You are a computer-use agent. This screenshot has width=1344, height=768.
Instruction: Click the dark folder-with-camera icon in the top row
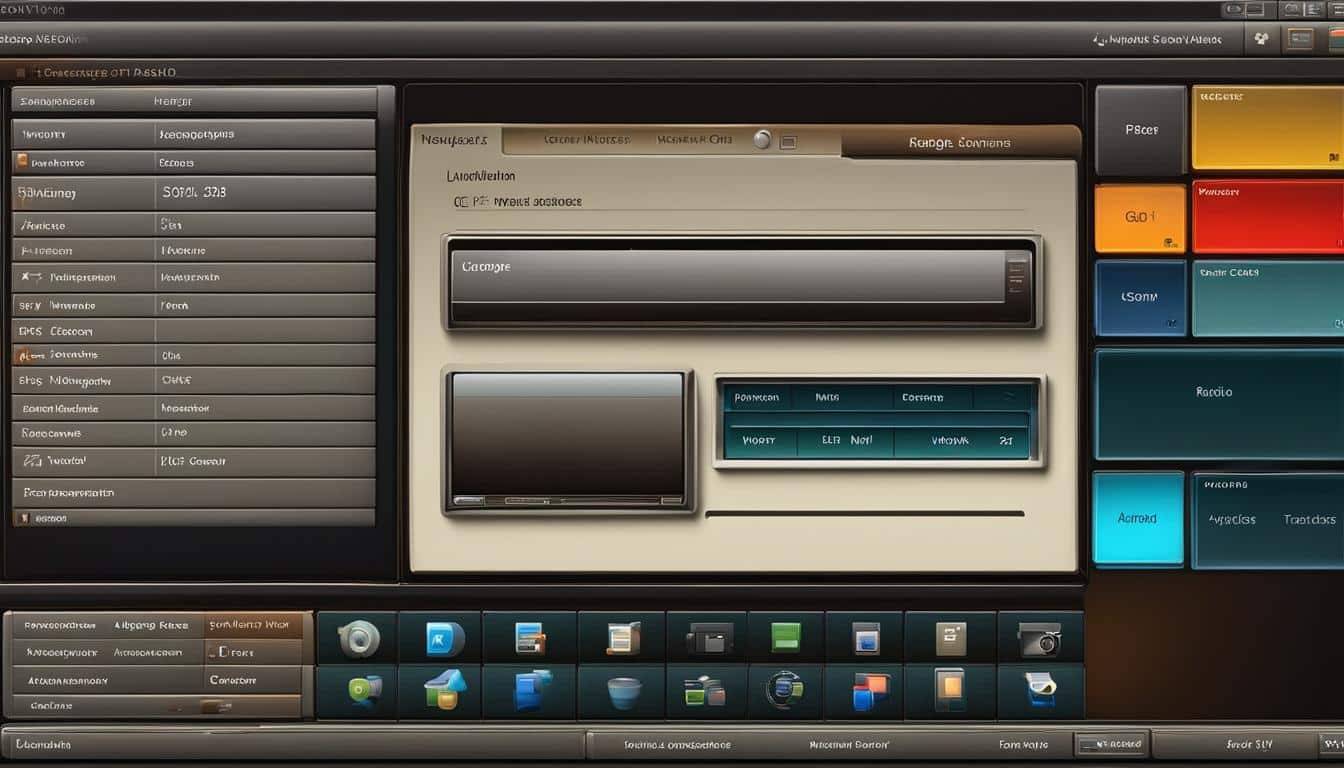coord(708,638)
